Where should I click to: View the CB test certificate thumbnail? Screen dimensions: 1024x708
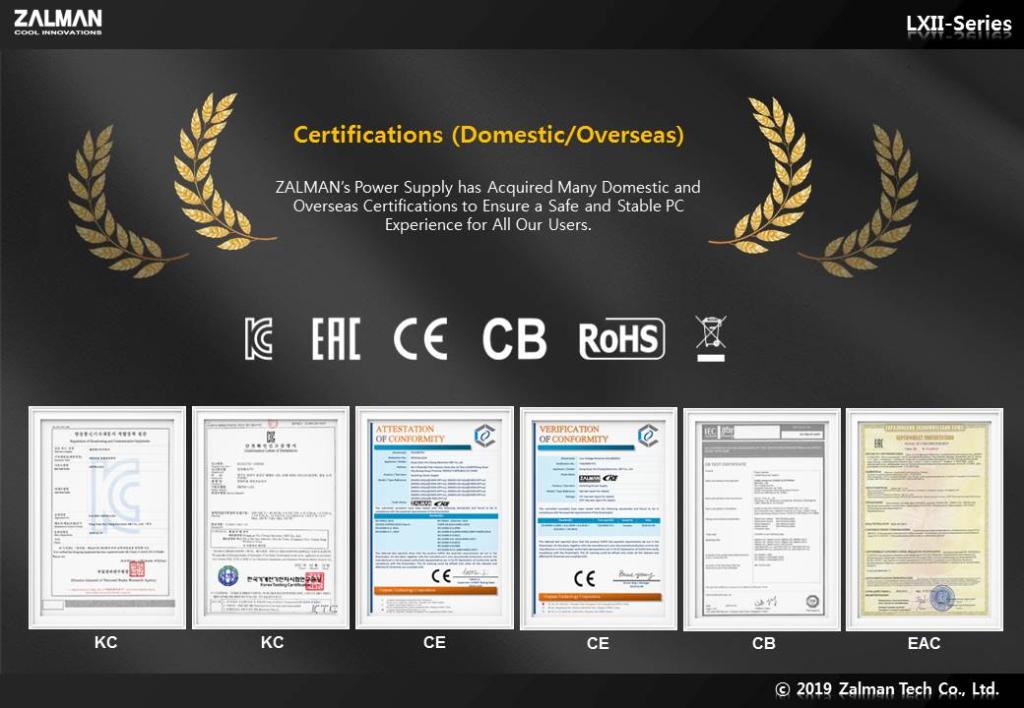[762, 518]
